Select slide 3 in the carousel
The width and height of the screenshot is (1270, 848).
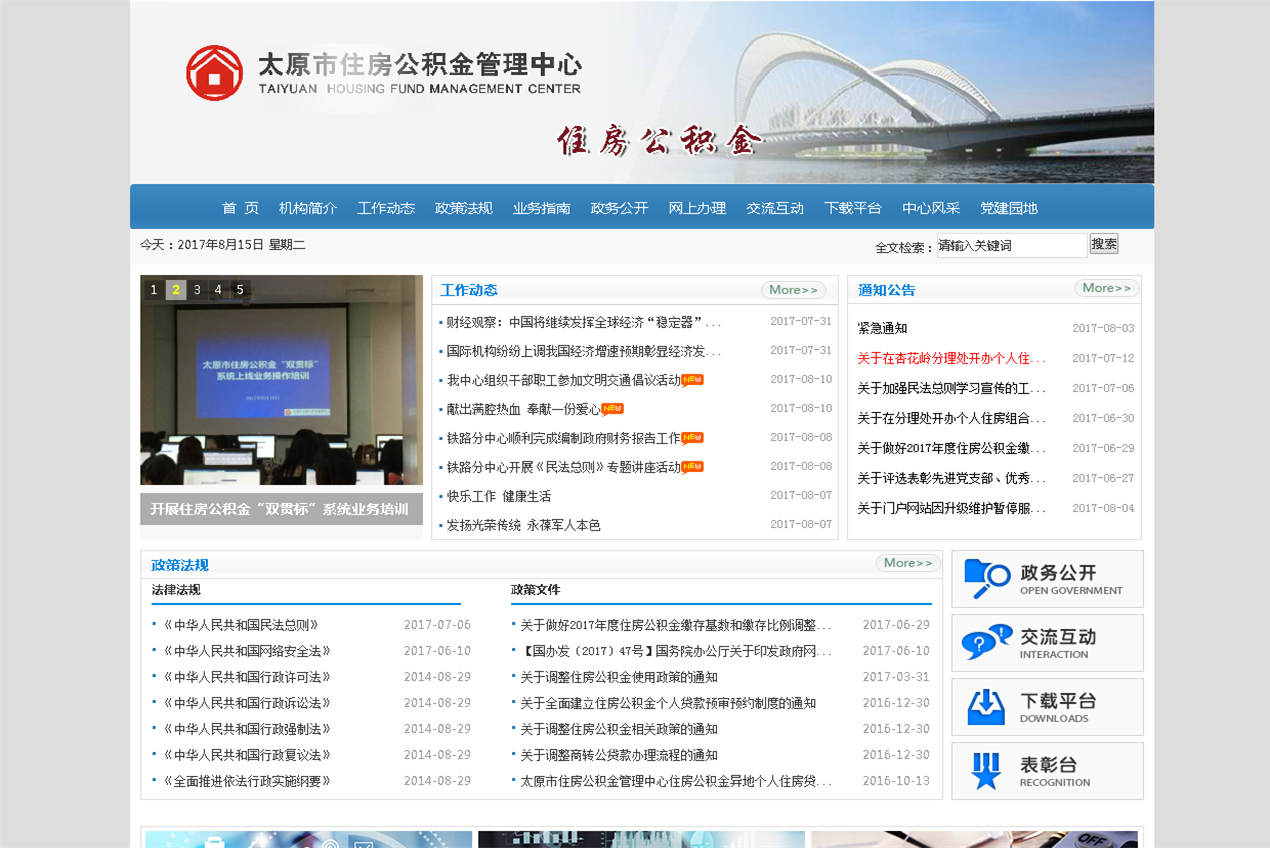pyautogui.click(x=197, y=290)
